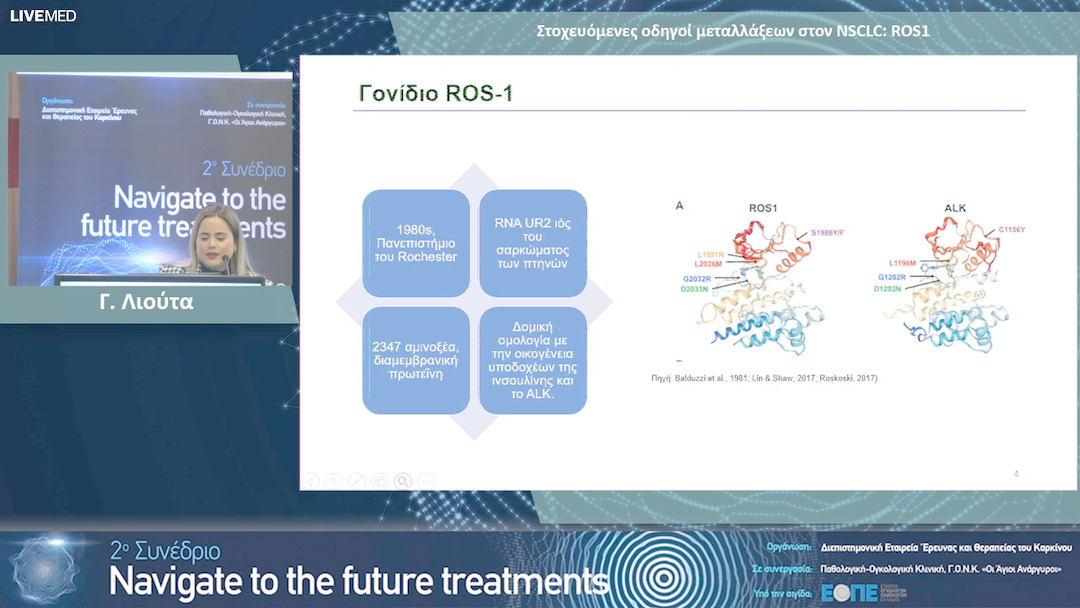Click the ΕΟΠΕ logo in footer
This screenshot has height=608, width=1080.
tap(849, 593)
